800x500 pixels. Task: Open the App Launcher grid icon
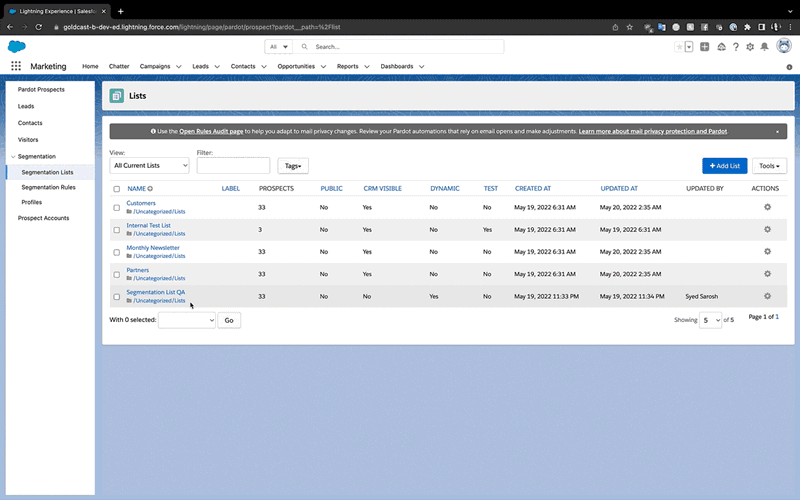pyautogui.click(x=16, y=66)
